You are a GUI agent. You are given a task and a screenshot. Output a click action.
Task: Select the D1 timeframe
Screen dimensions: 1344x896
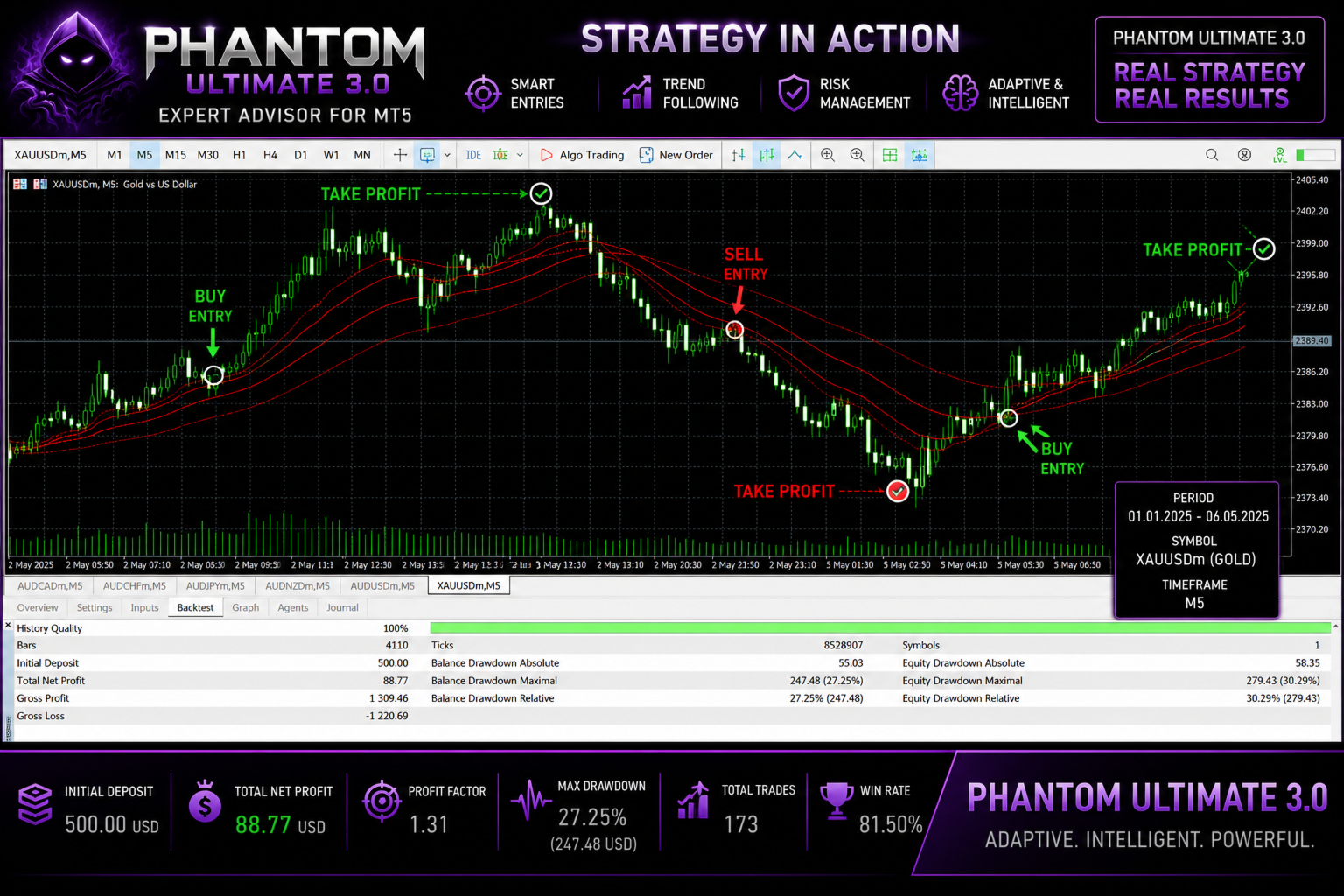coord(300,155)
